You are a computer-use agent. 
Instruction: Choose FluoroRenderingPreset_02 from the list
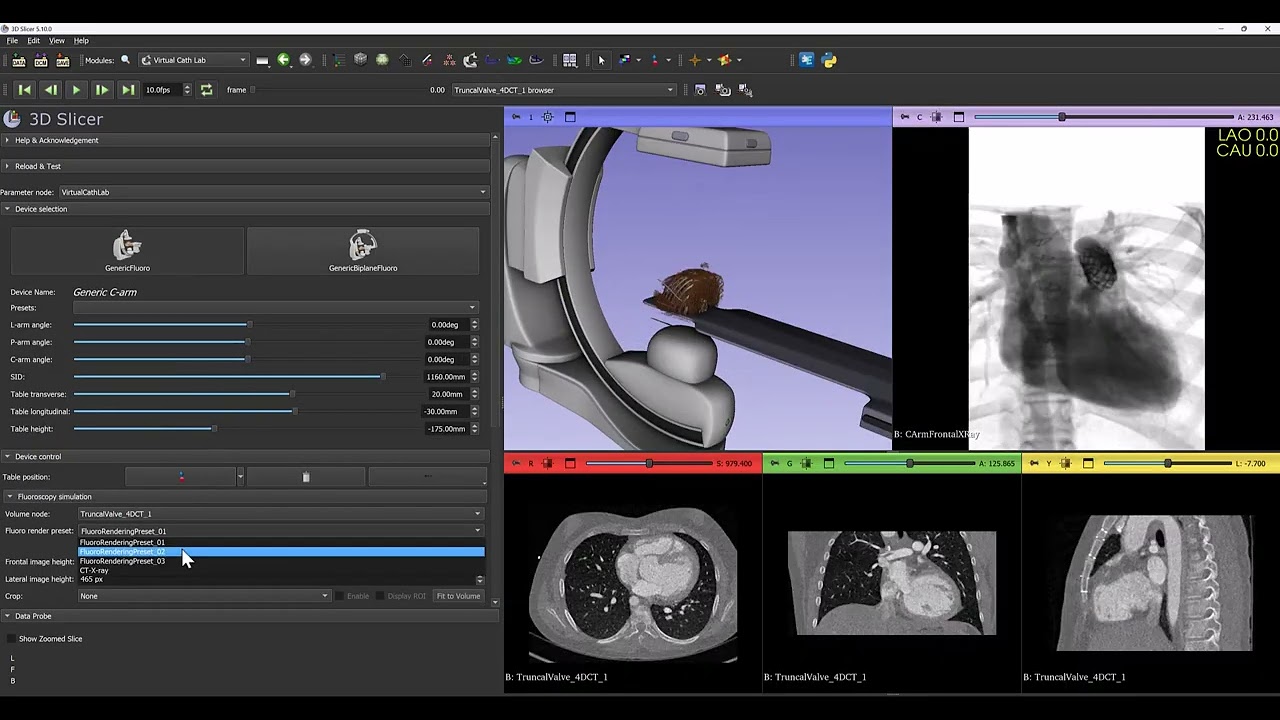281,552
